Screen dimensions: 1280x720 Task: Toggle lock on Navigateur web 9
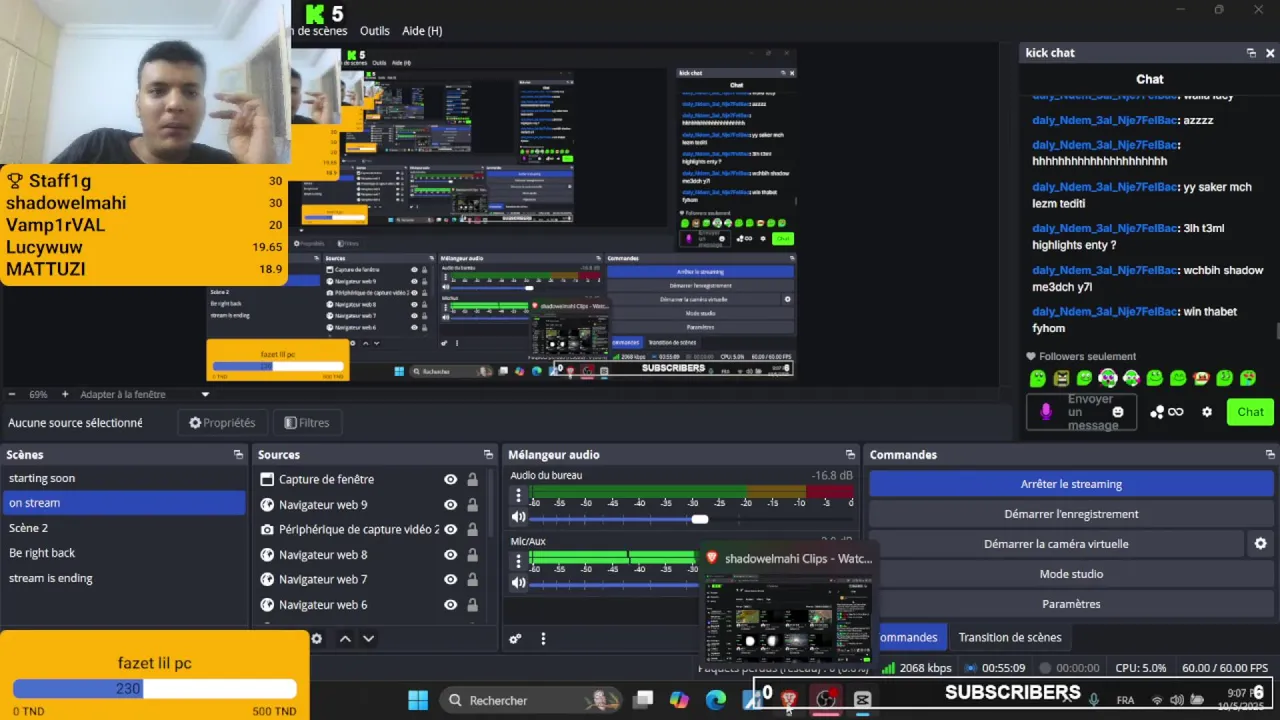[472, 505]
